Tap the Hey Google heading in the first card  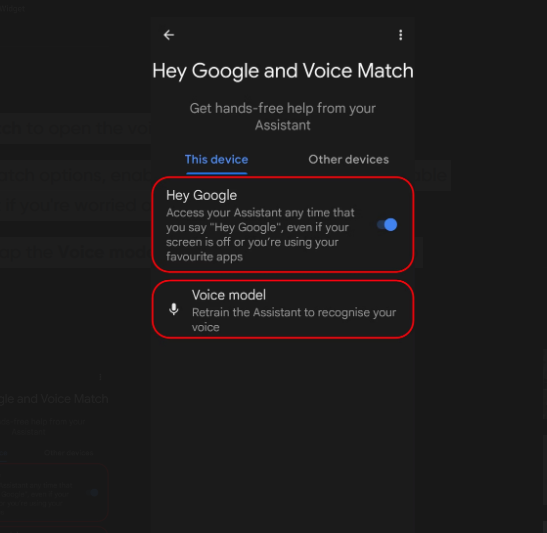[201, 195]
